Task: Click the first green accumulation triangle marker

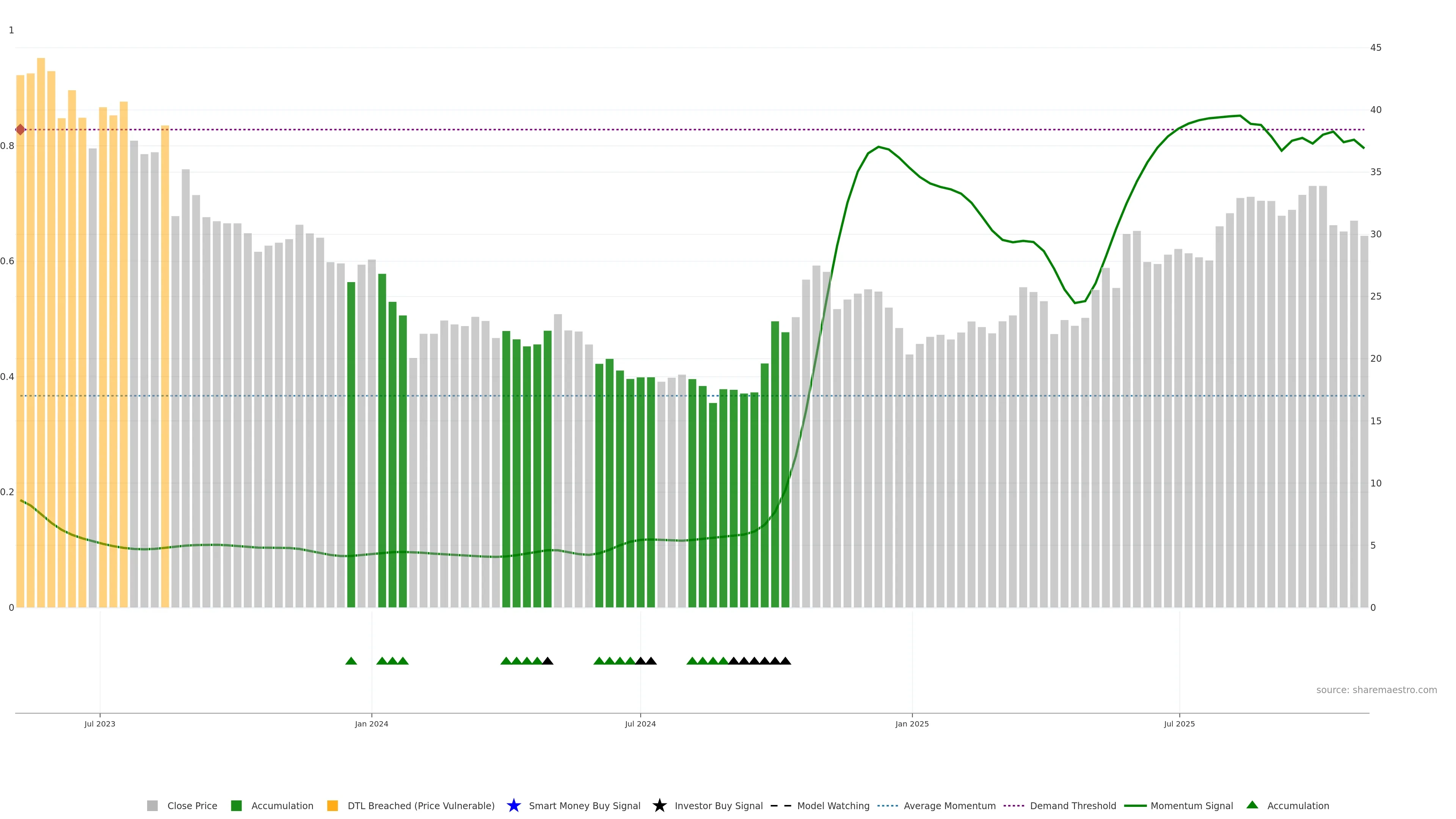Action: 351,661
